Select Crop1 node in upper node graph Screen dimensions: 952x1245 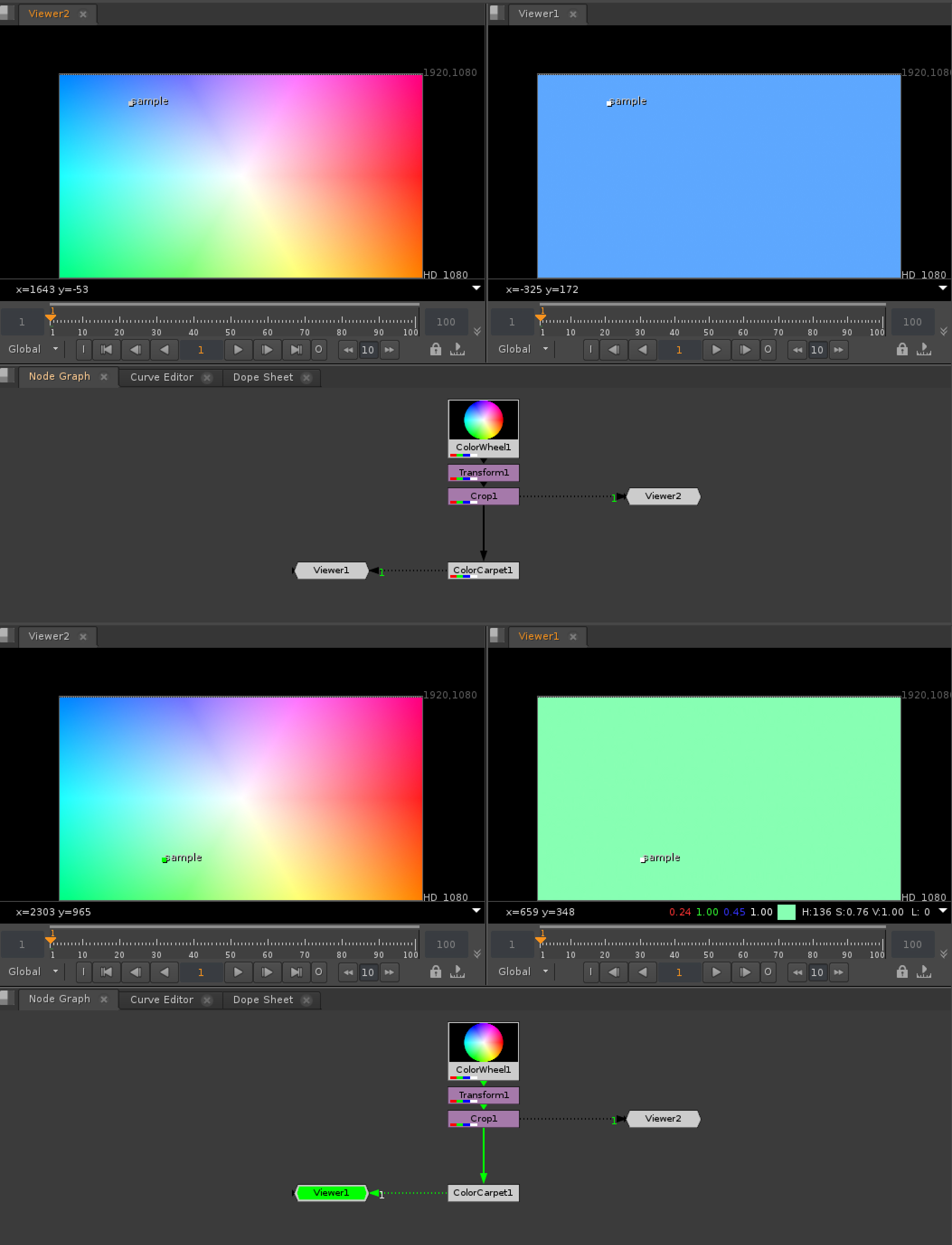(483, 496)
